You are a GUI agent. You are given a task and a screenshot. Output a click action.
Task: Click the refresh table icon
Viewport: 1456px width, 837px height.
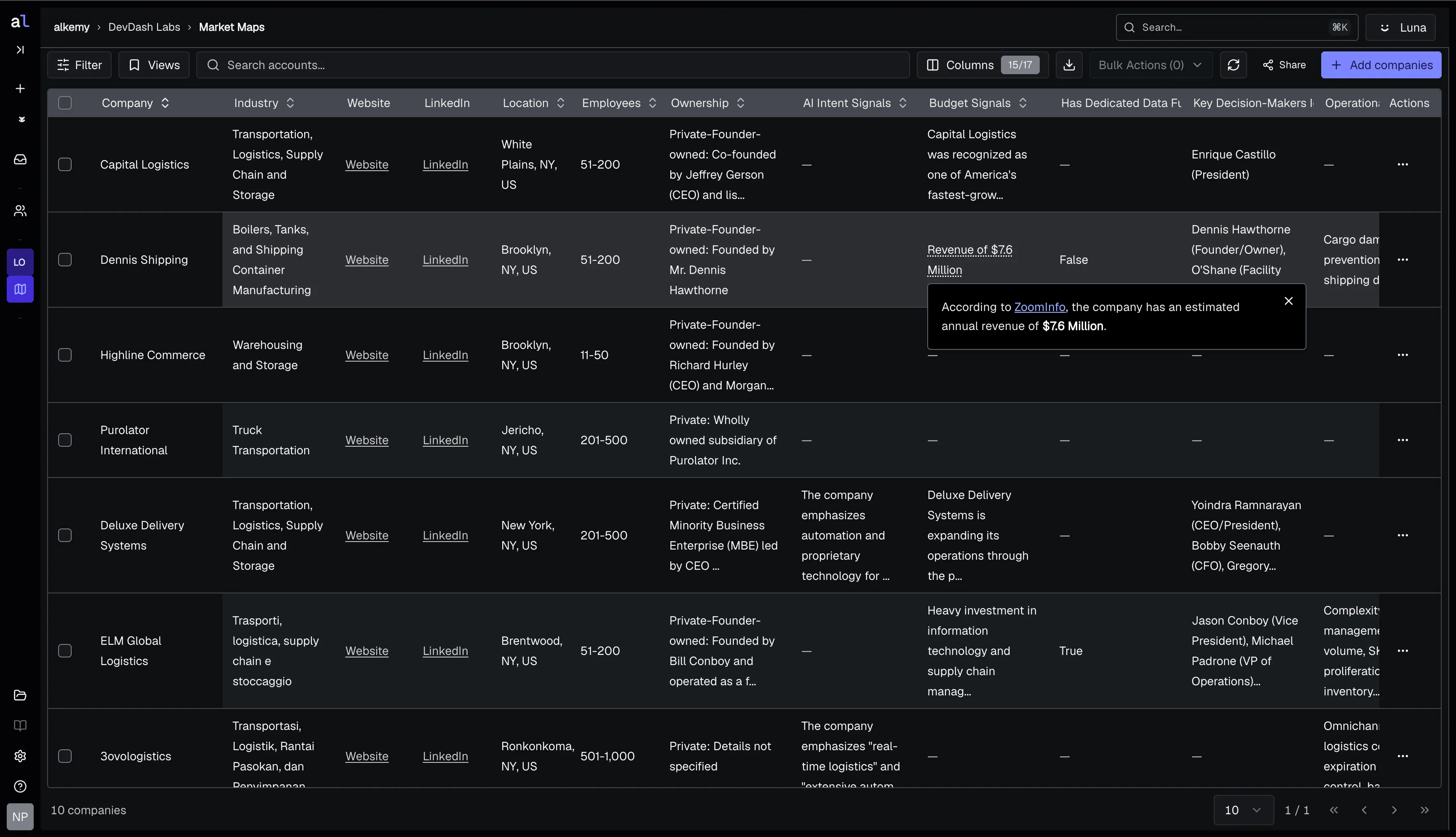1233,65
